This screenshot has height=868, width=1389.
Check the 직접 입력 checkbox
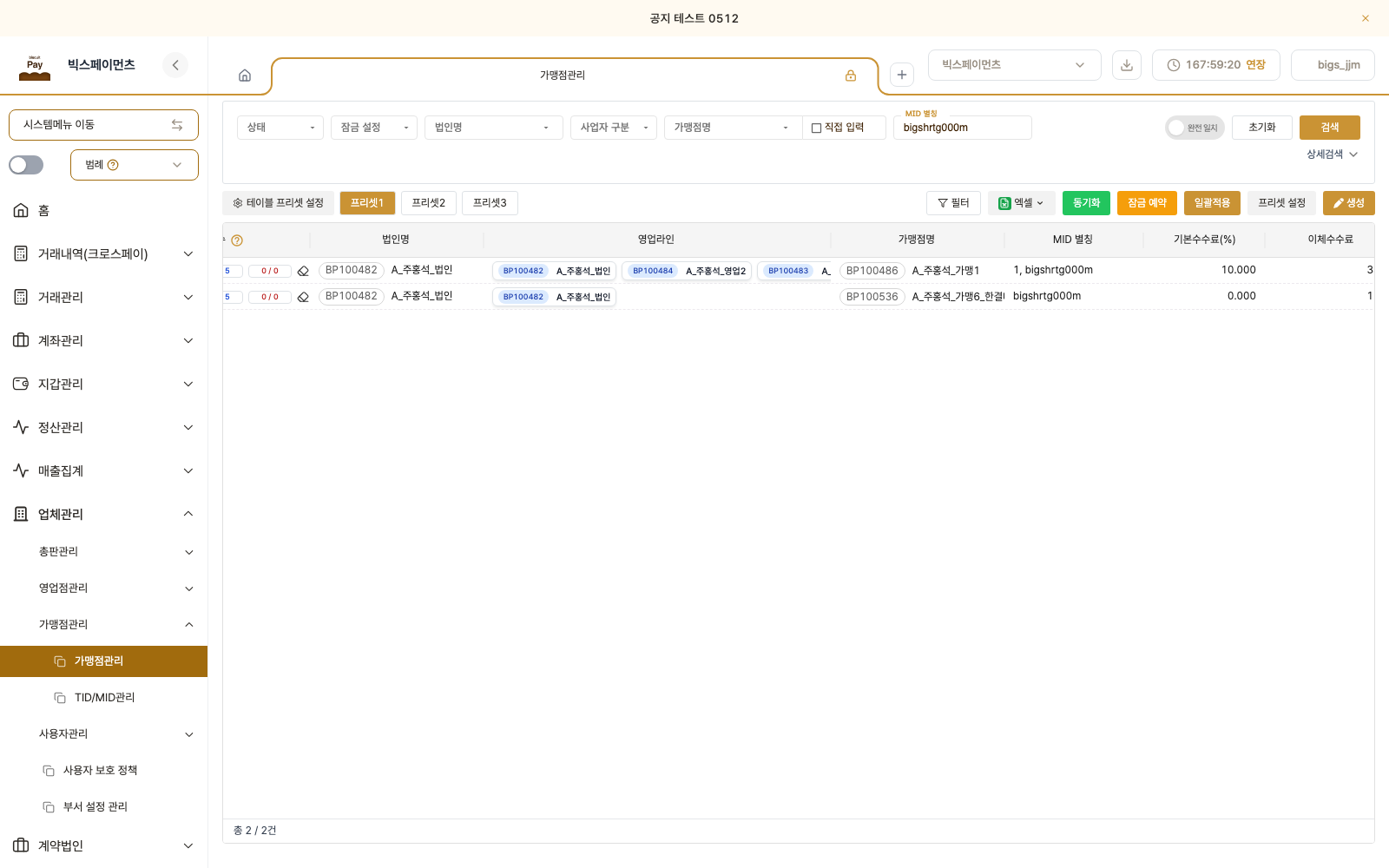point(816,128)
